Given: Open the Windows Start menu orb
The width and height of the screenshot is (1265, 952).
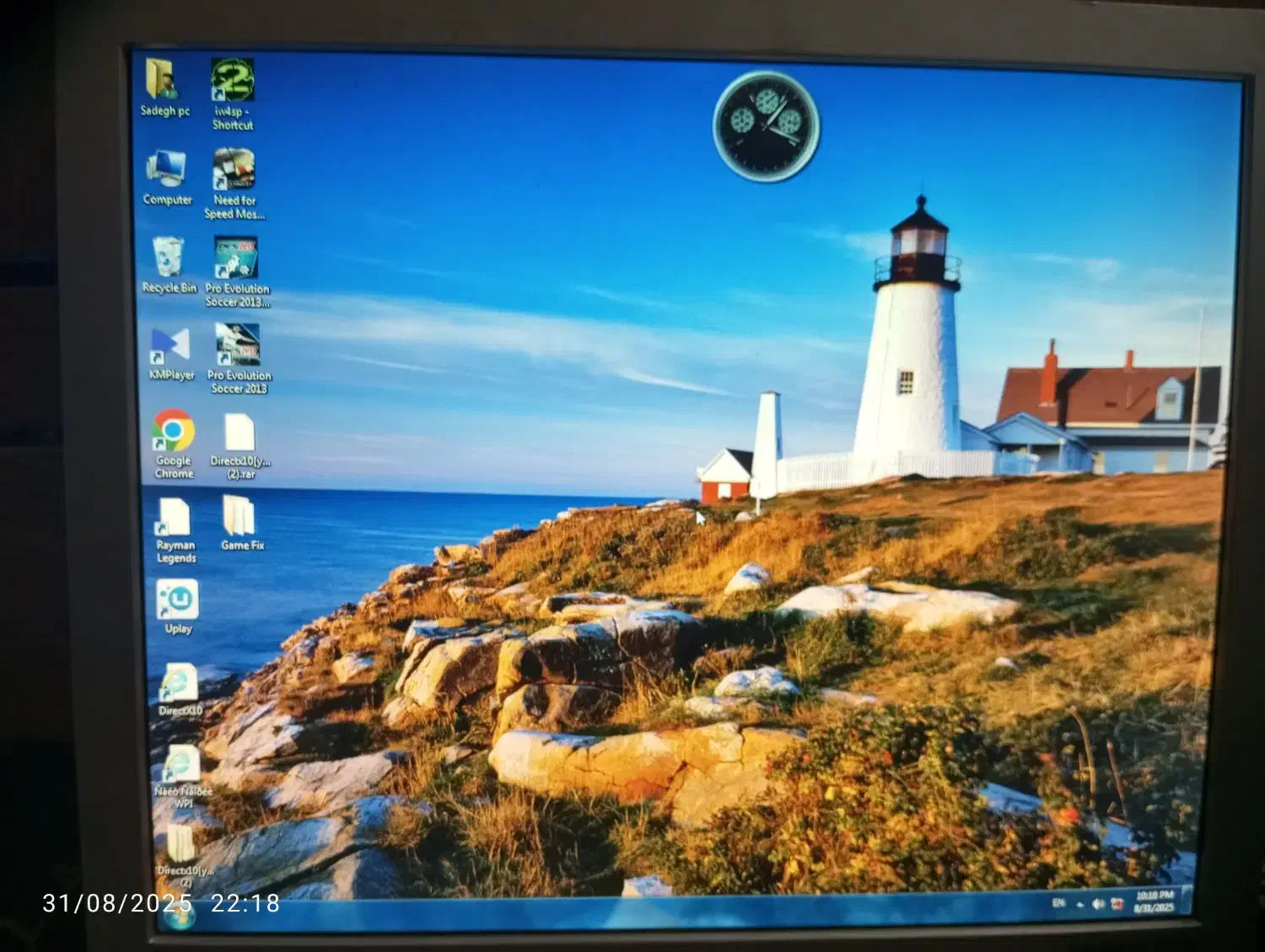Looking at the screenshot, I should click(x=179, y=916).
